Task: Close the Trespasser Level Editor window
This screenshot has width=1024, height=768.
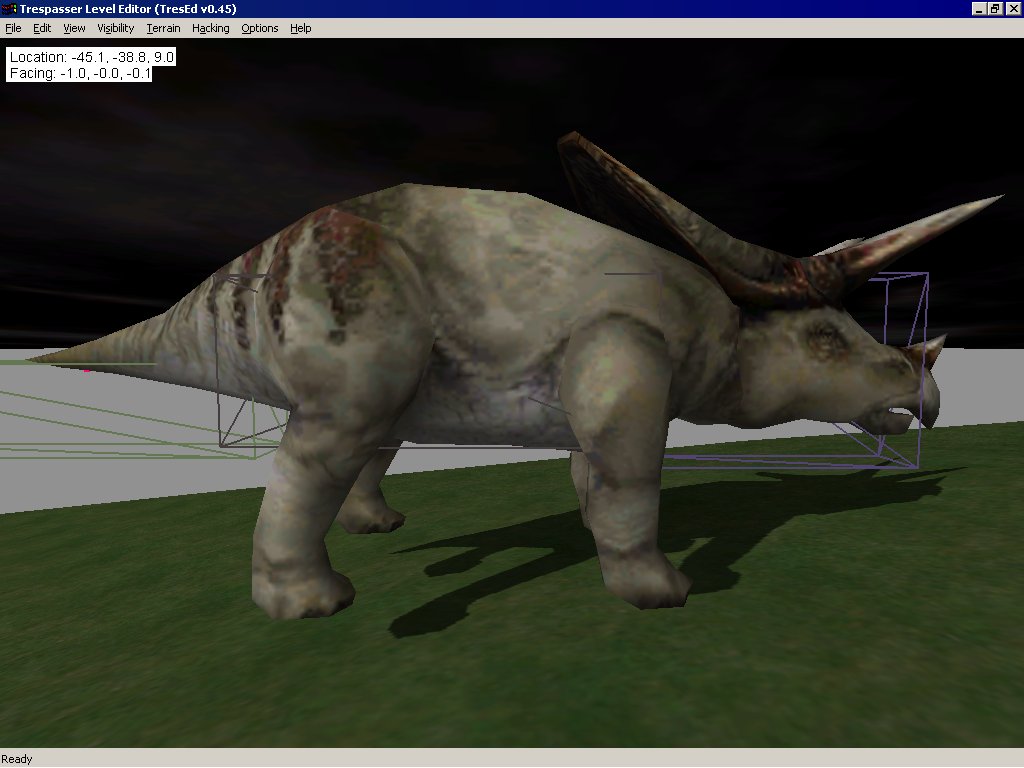Action: pyautogui.click(x=1013, y=8)
